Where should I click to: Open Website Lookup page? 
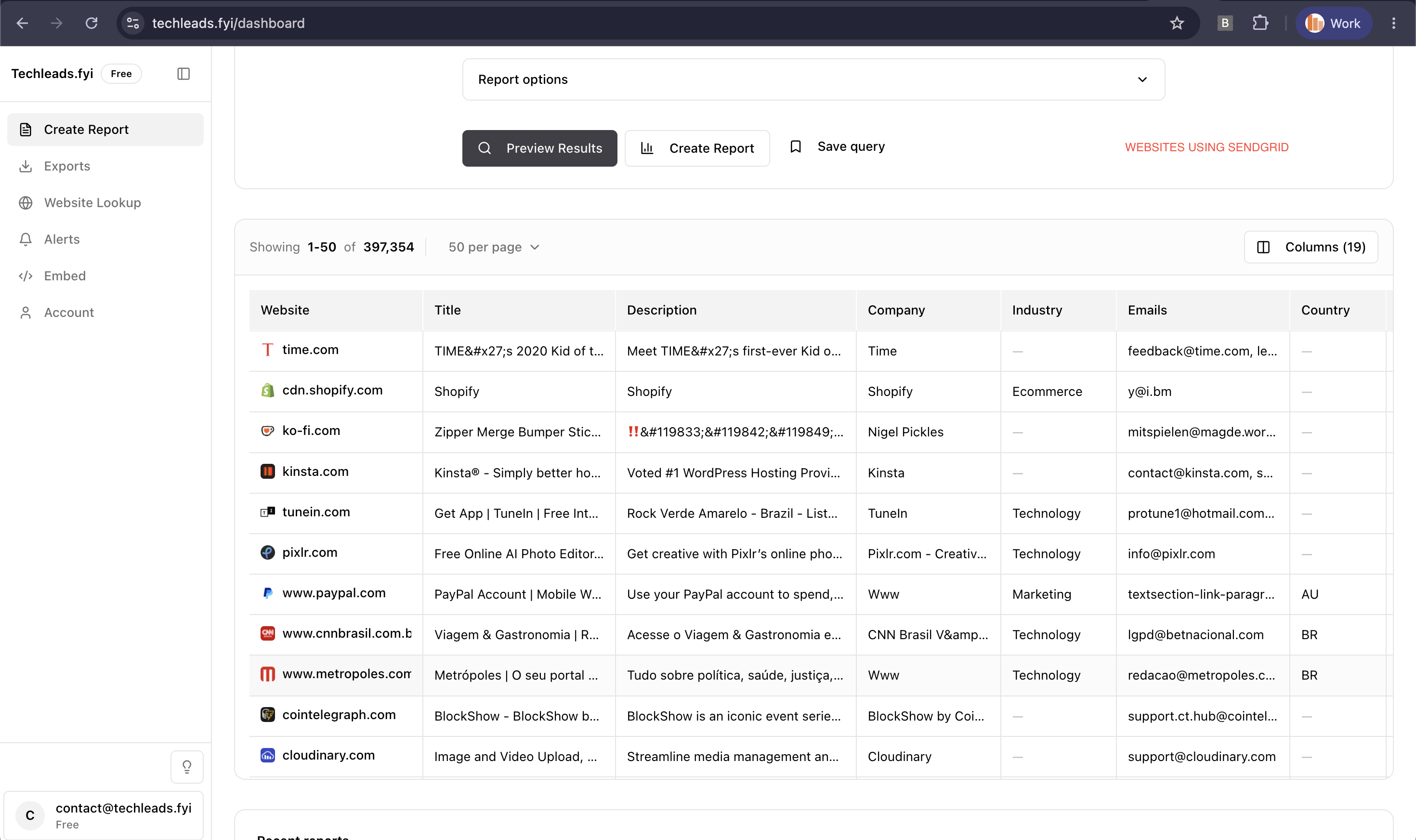(x=105, y=203)
